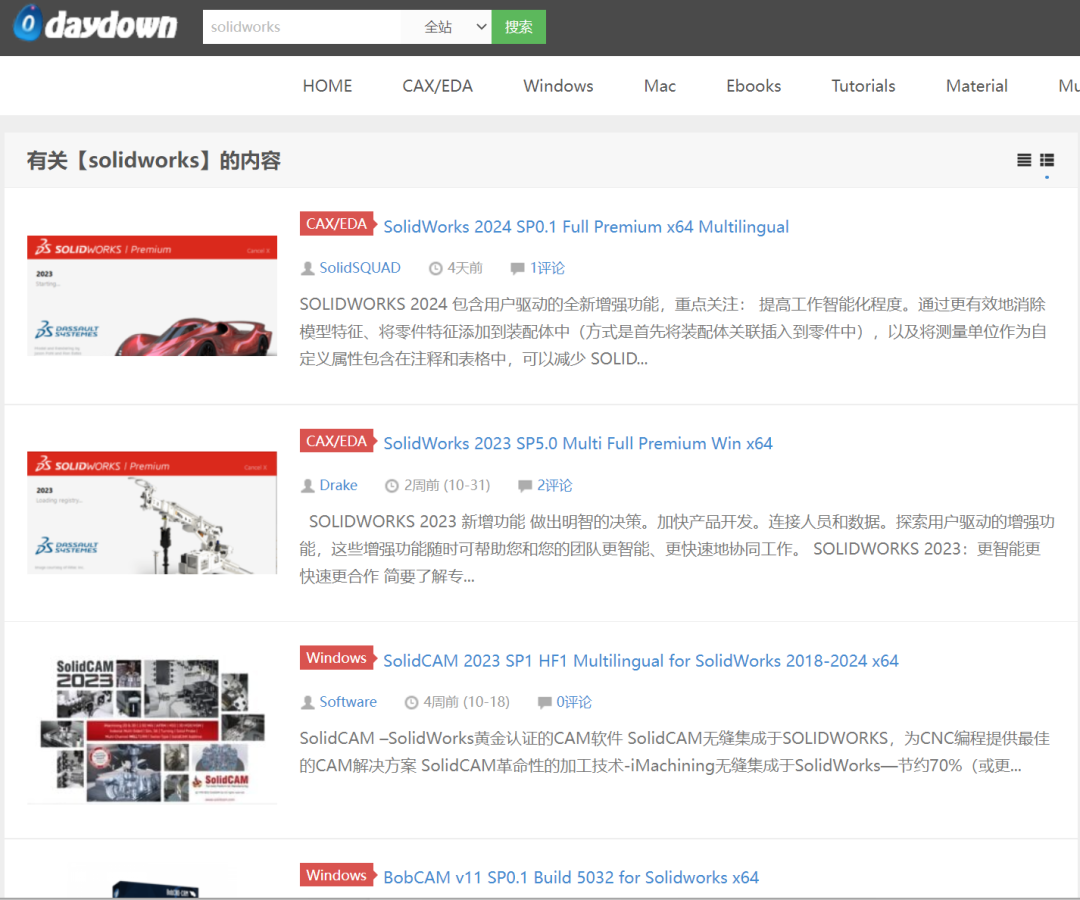Open the Mac navigation item
The width and height of the screenshot is (1080, 900).
tap(660, 86)
